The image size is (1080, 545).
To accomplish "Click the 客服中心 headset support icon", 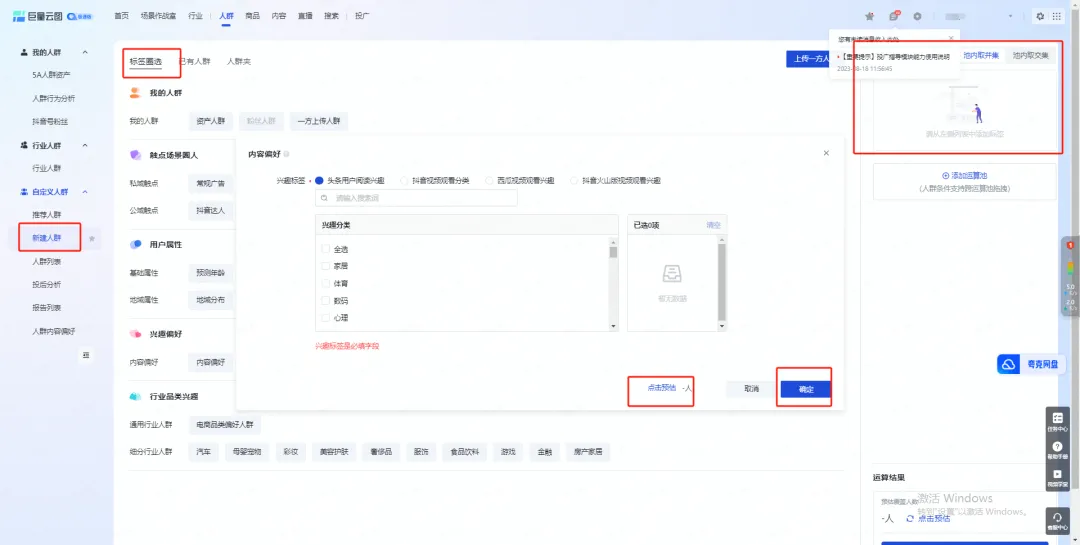I will (1057, 519).
